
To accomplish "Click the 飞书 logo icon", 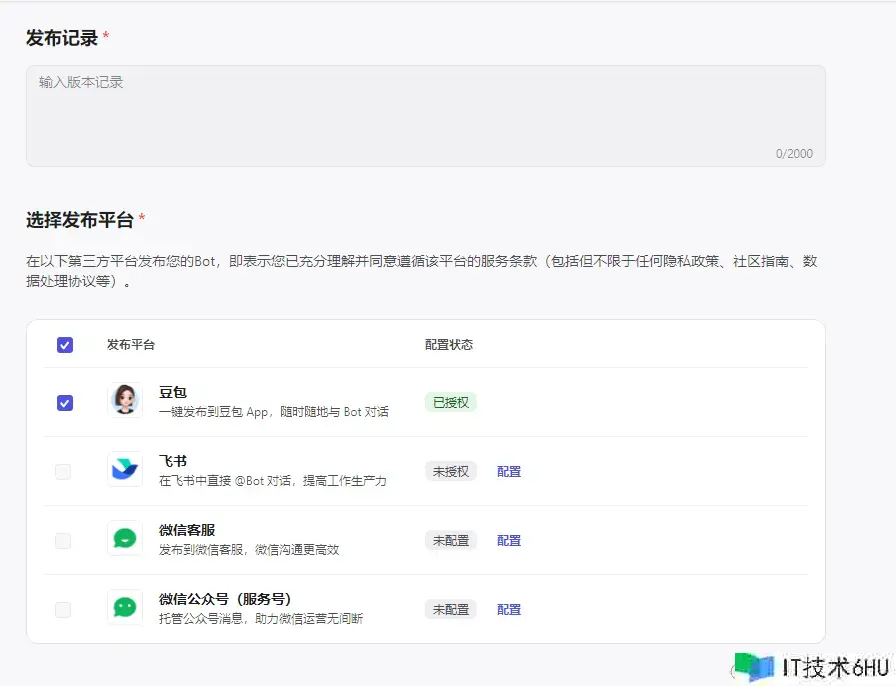I will pyautogui.click(x=125, y=469).
